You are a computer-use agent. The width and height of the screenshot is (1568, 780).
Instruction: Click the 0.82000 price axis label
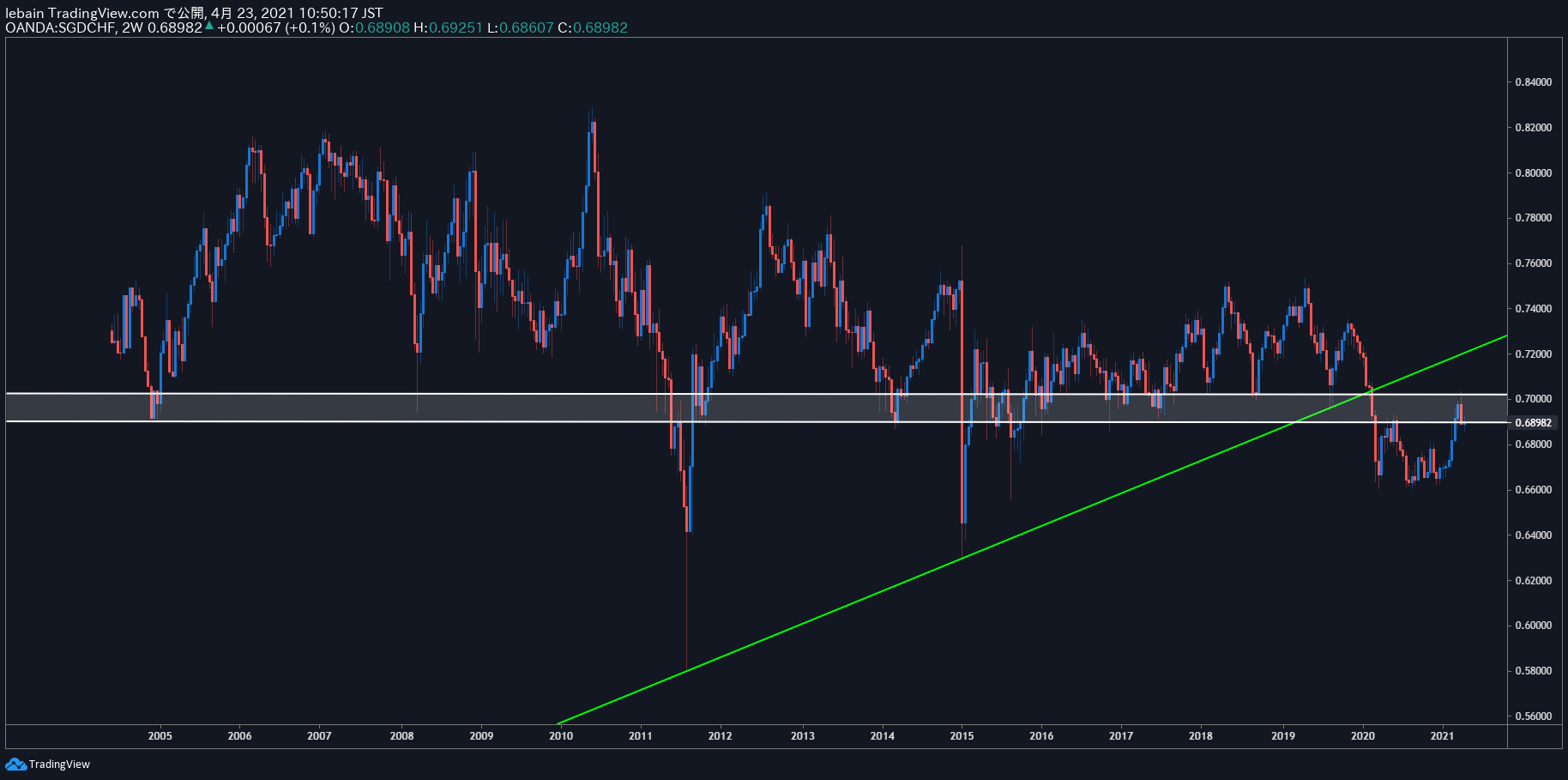pos(1534,128)
